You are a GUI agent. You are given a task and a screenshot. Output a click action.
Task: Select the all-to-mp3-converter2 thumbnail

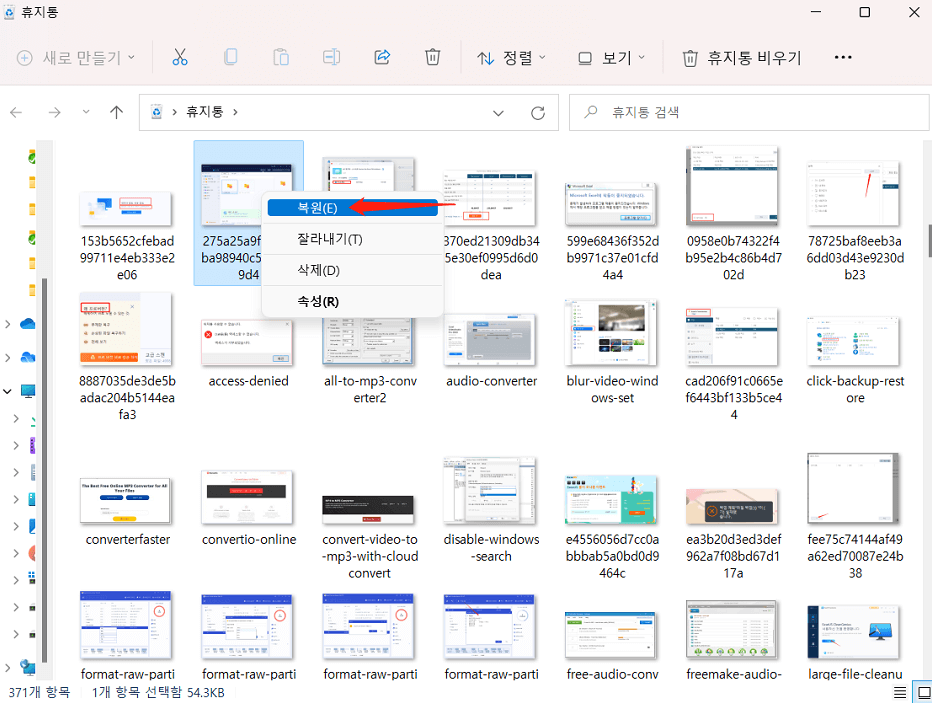pos(369,341)
